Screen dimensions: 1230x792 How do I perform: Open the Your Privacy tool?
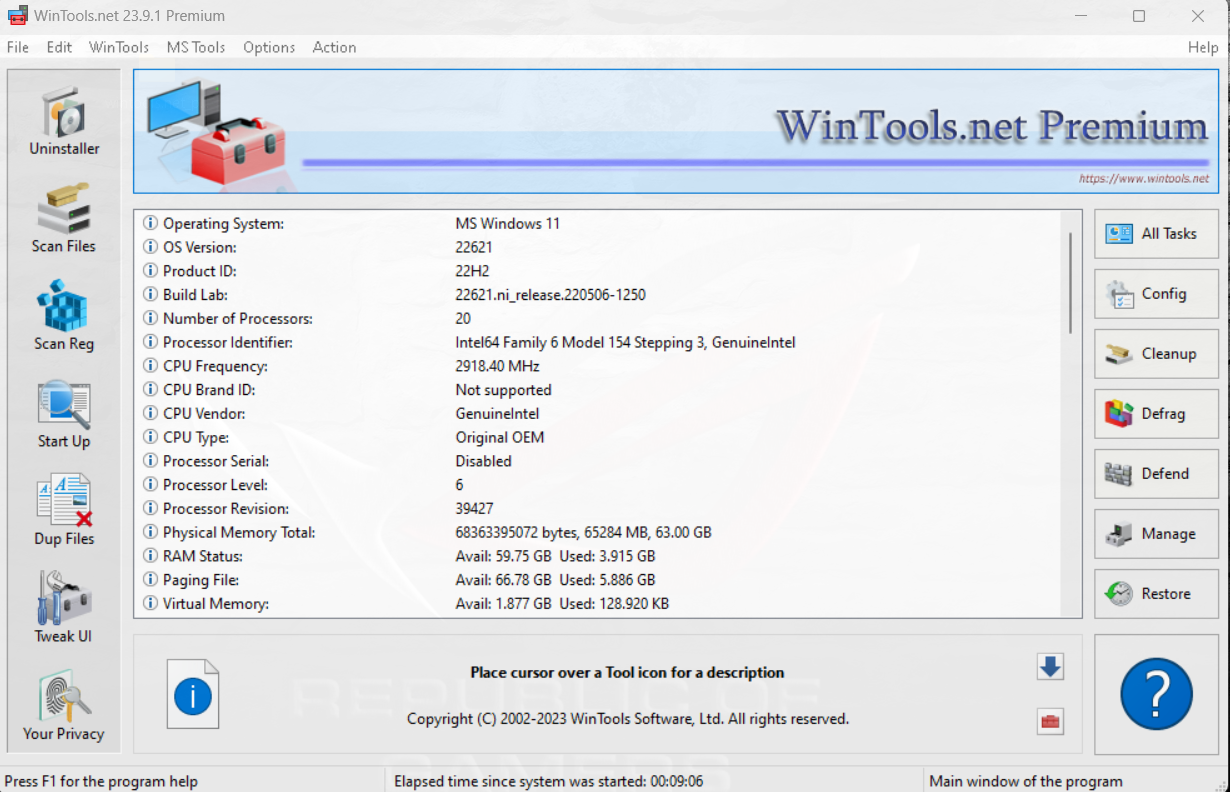tap(64, 706)
